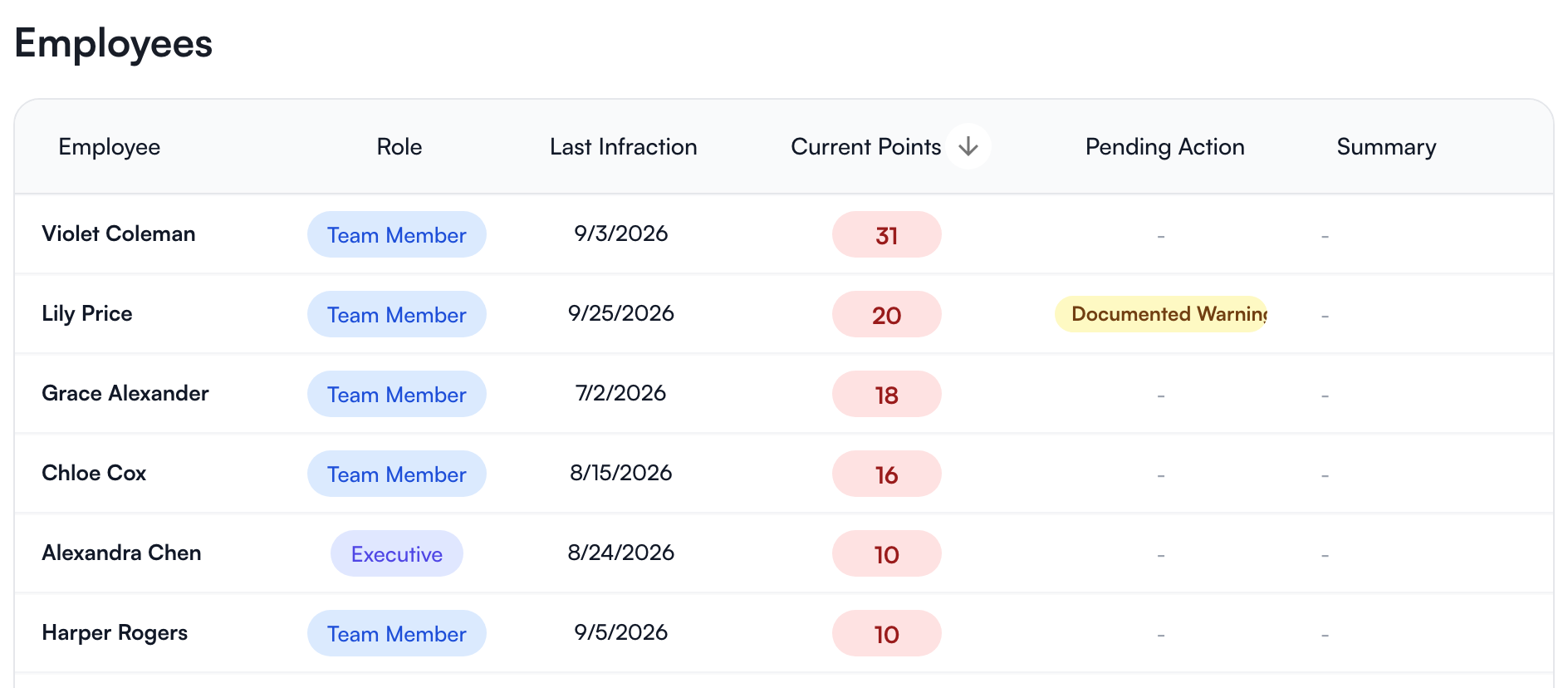Click Grace Alexander's Team Member badge
This screenshot has width=1568, height=688.
click(x=397, y=394)
